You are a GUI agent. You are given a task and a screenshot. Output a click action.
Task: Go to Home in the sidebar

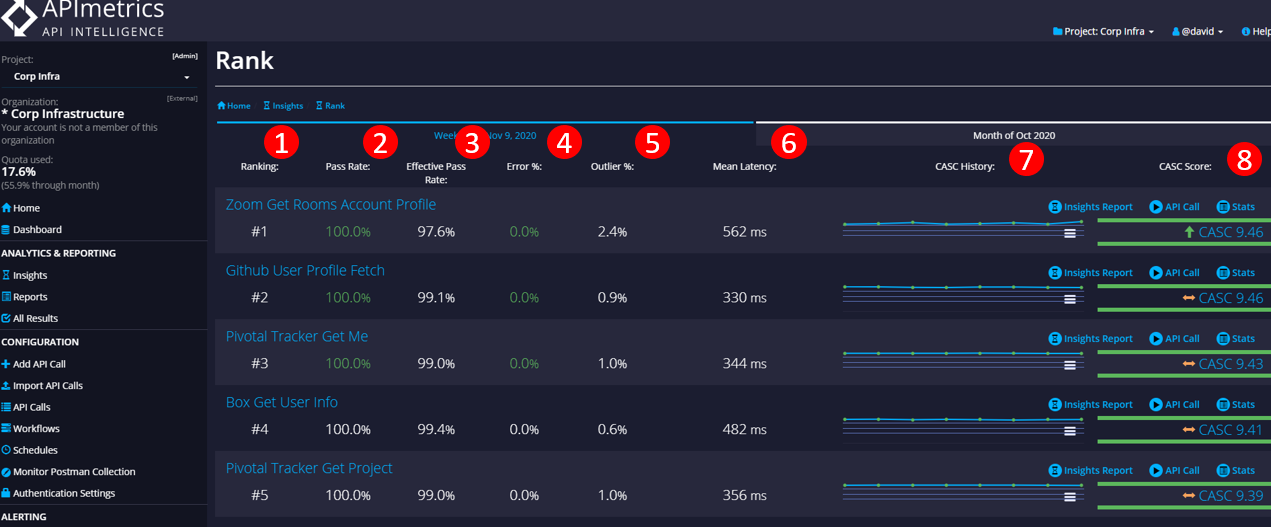point(21,208)
